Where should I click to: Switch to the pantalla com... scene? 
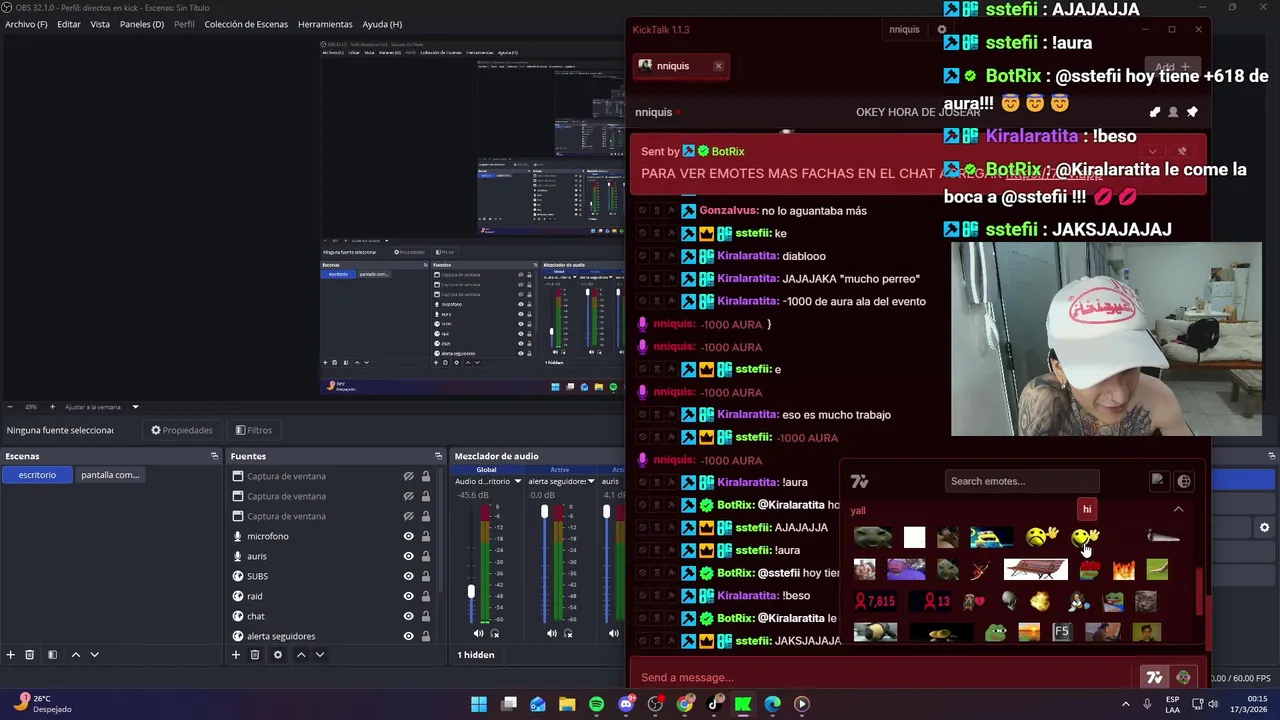click(x=110, y=475)
